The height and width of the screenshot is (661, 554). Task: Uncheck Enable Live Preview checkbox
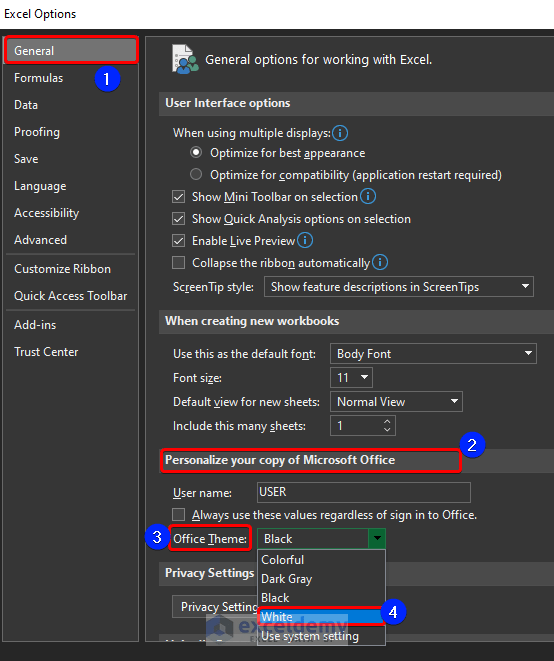point(178,241)
